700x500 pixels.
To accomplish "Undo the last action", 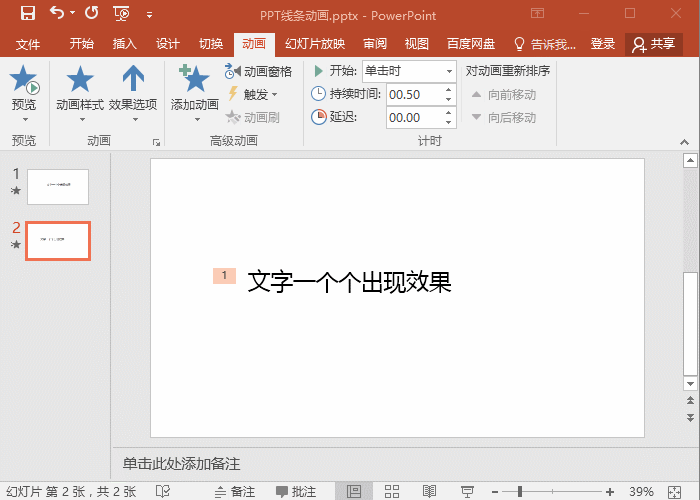I will pyautogui.click(x=57, y=13).
